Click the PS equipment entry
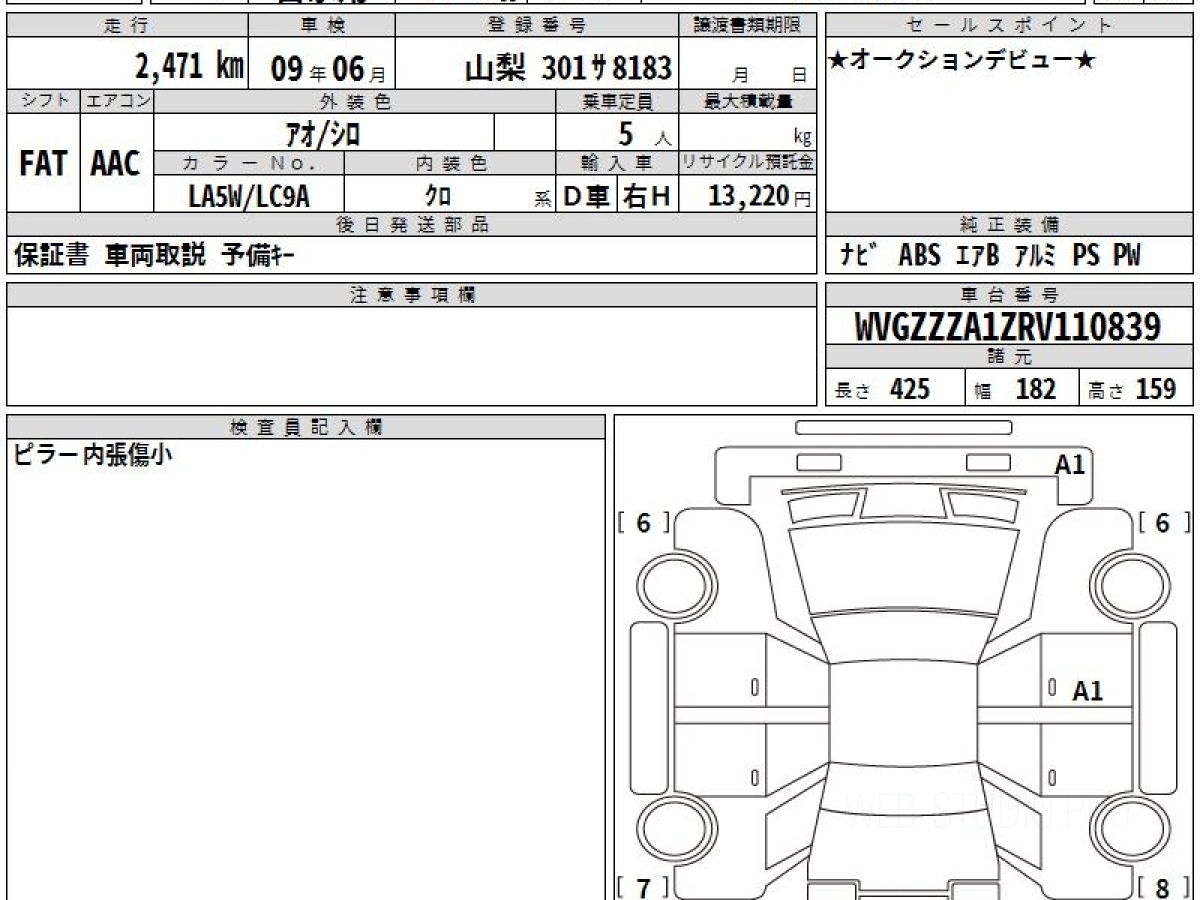The height and width of the screenshot is (900, 1200). tap(1086, 255)
